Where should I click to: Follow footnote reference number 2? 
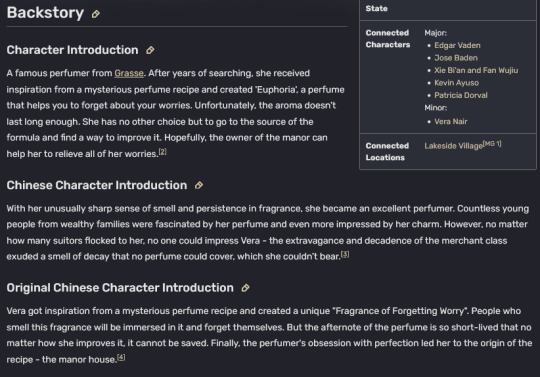point(162,151)
